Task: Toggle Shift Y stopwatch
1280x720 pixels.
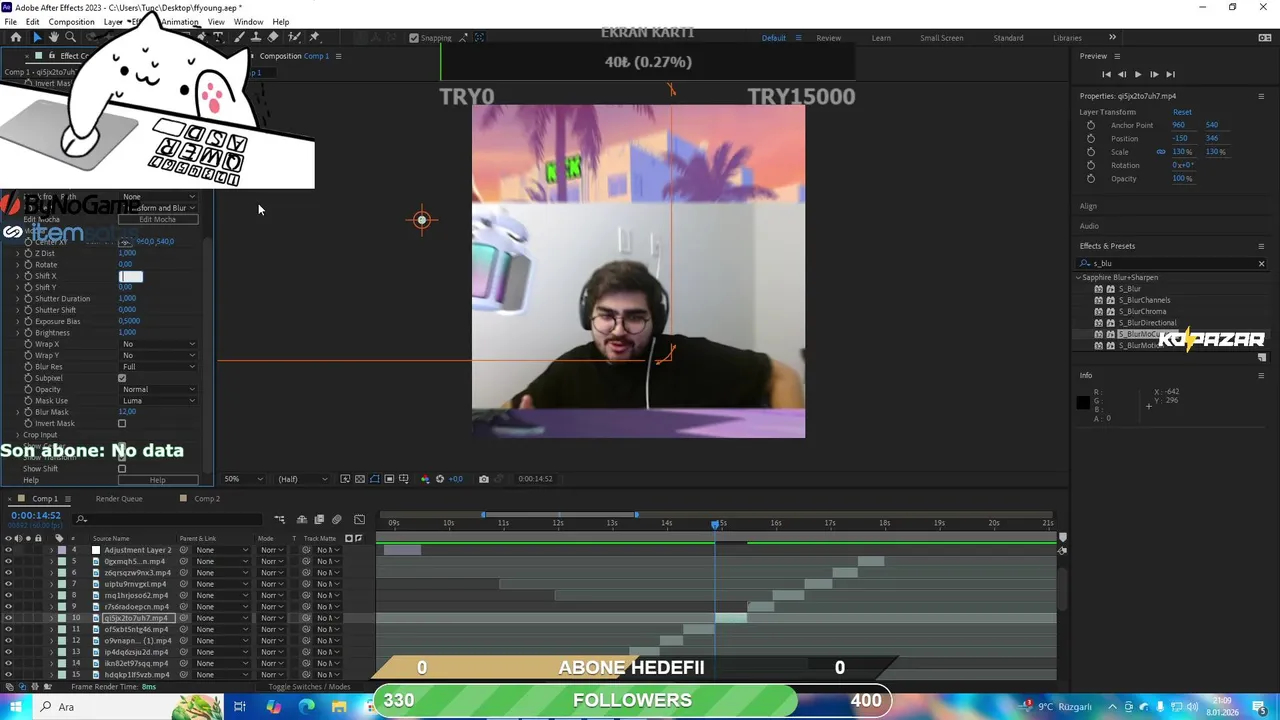Action: (28, 287)
